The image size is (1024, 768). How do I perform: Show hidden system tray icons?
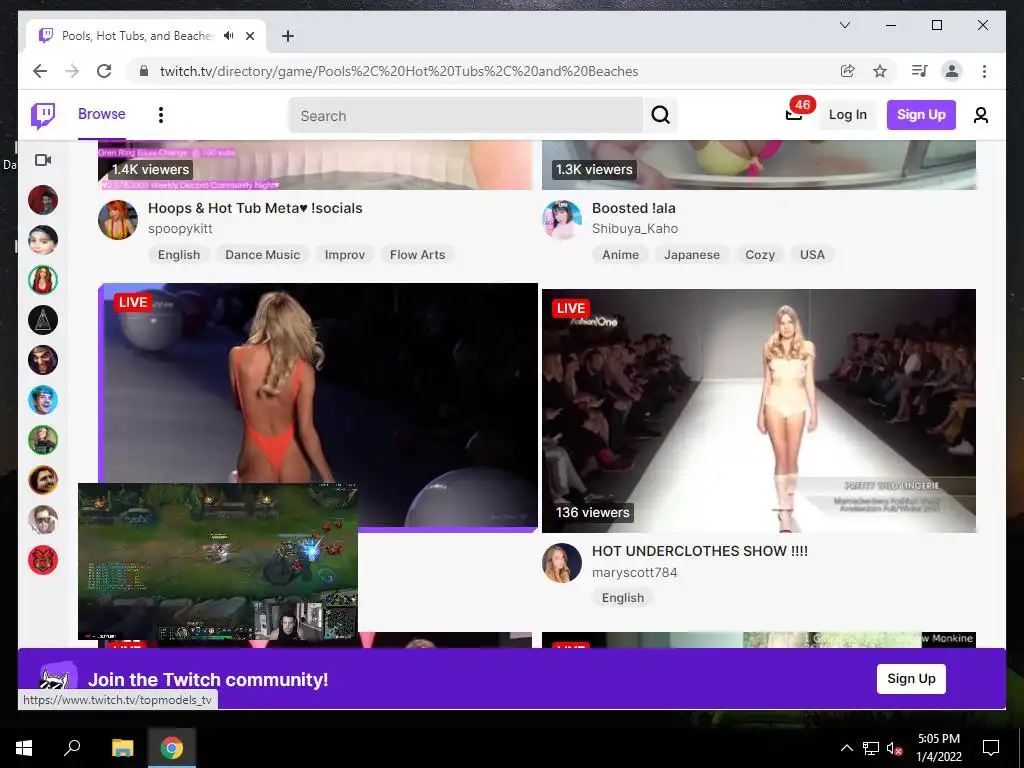pyautogui.click(x=846, y=748)
